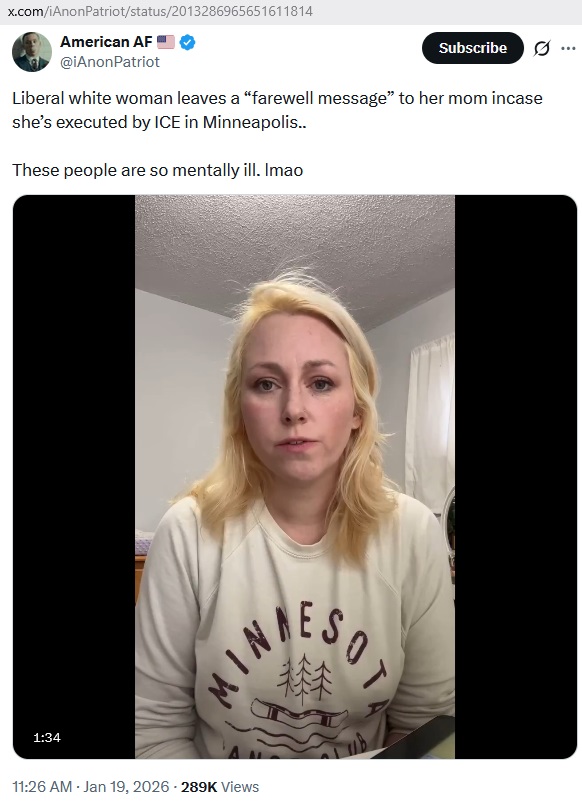This screenshot has height=802, width=582.
Task: Click the left black letterbox of the video
Action: pos(74,476)
